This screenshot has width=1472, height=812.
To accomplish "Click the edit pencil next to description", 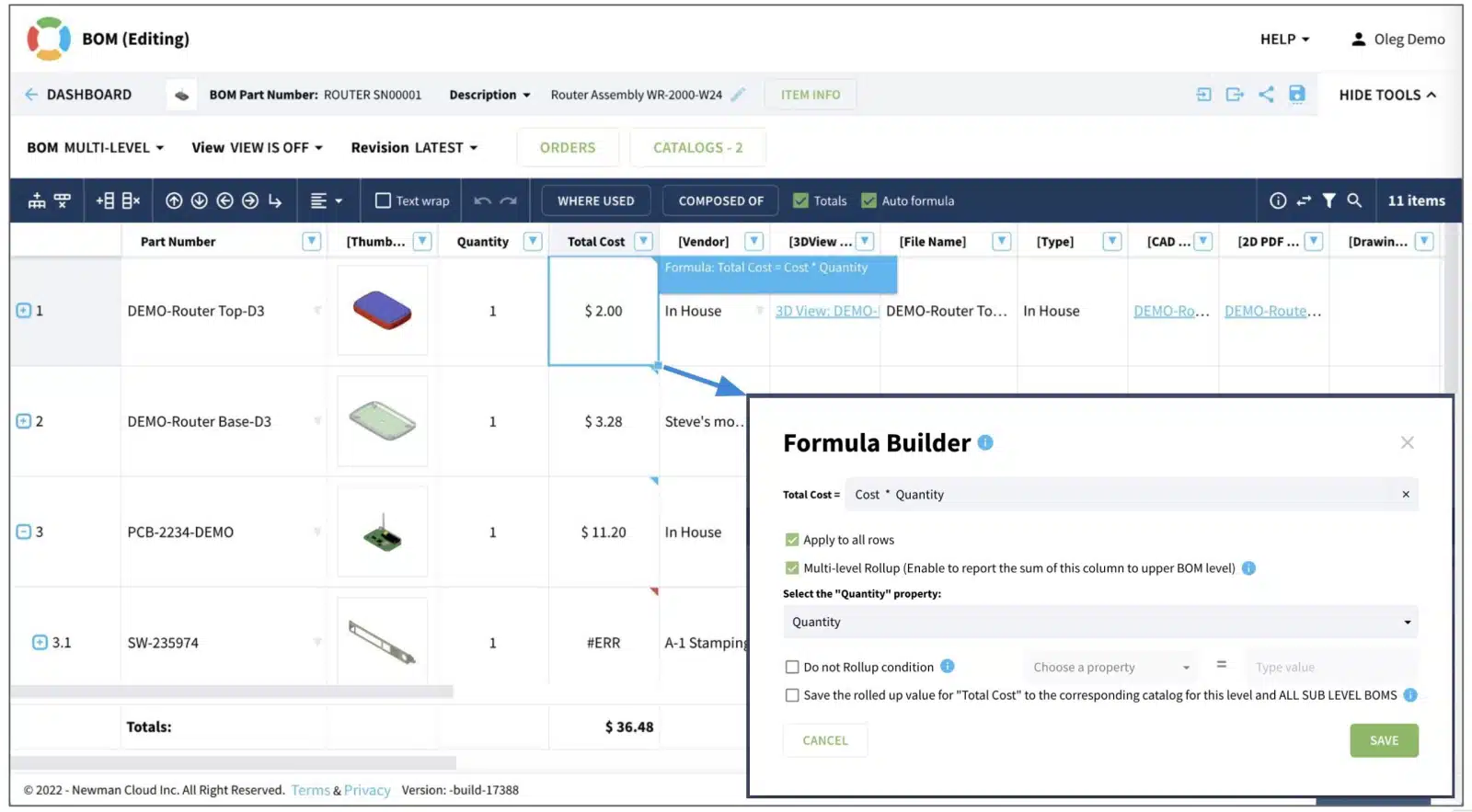I will (x=738, y=94).
